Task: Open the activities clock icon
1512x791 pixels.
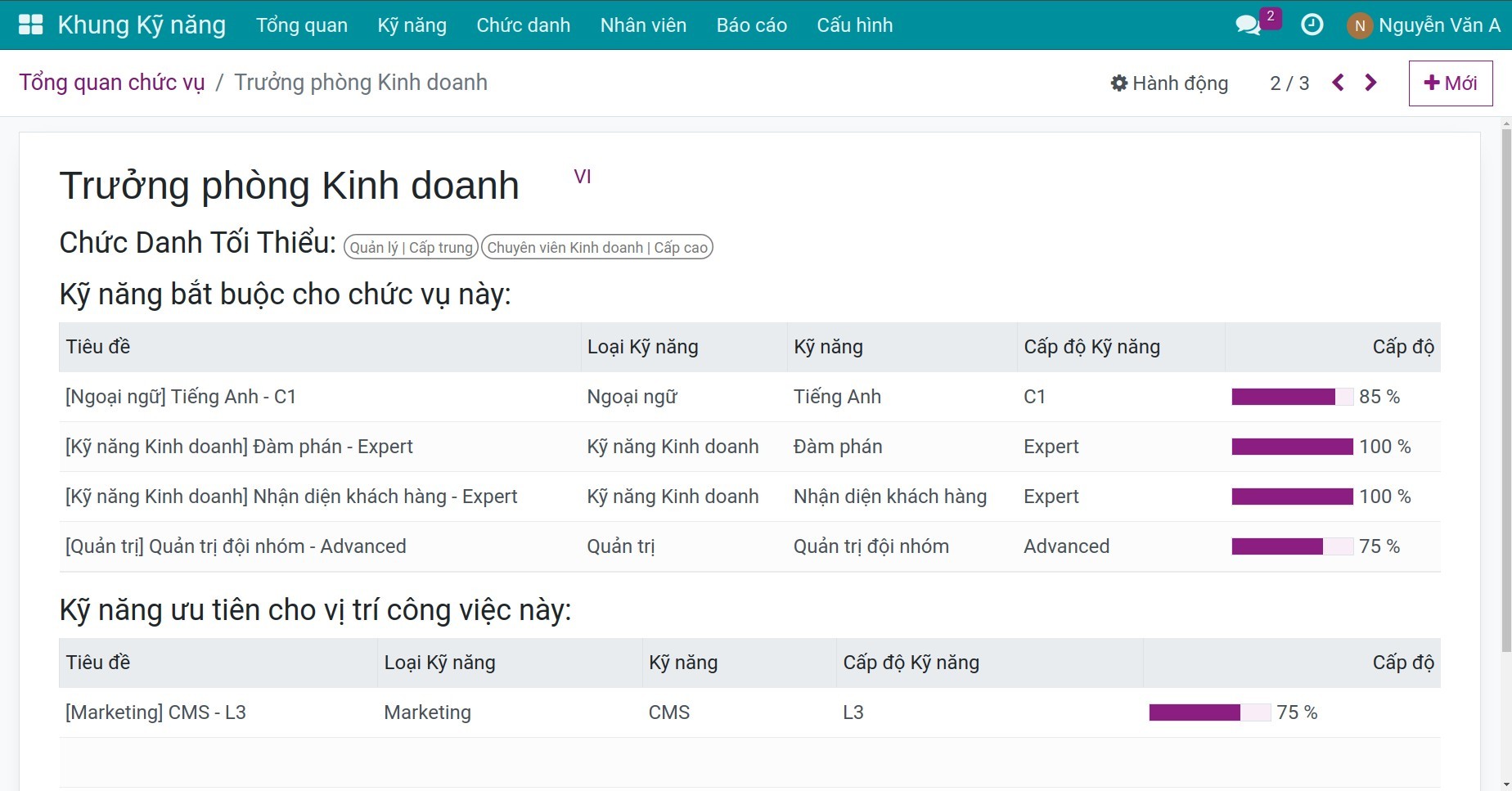Action: (1312, 25)
